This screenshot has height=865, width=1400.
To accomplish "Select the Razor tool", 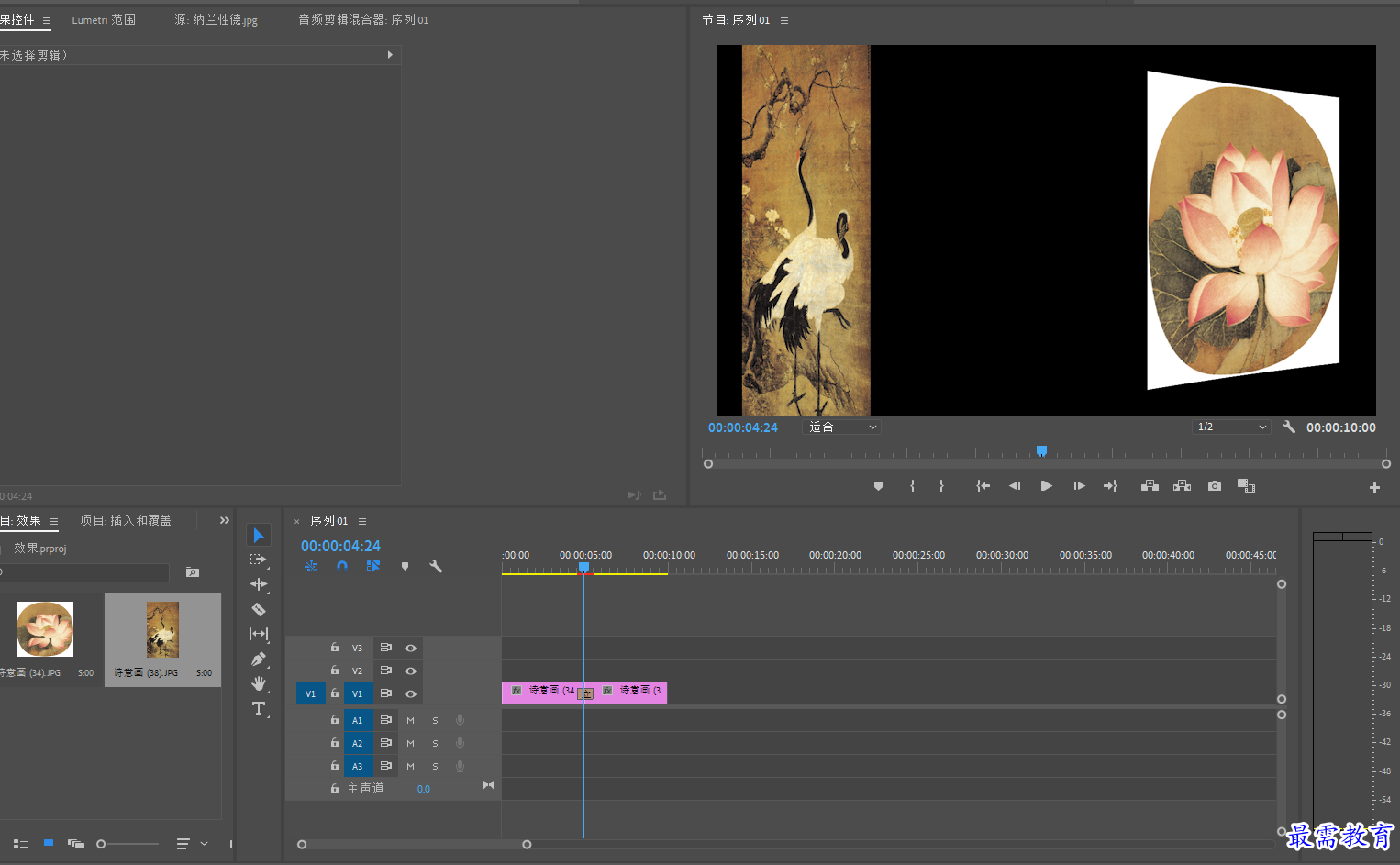I will pyautogui.click(x=259, y=609).
